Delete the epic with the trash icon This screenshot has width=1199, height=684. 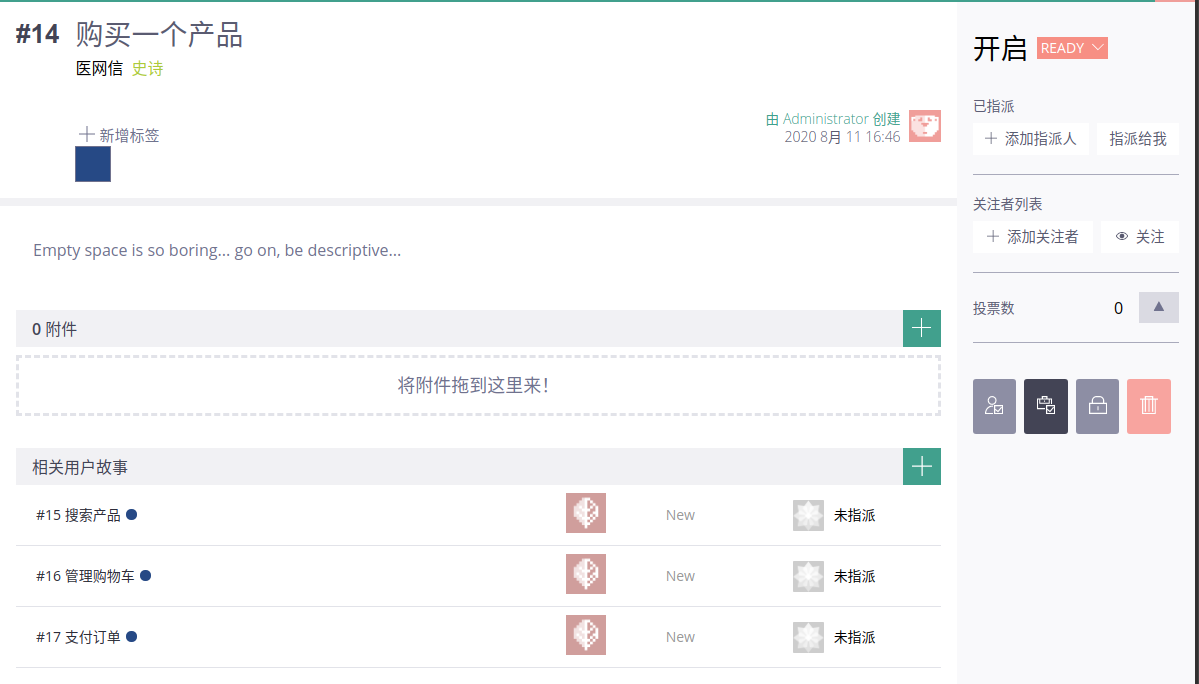coord(1148,406)
